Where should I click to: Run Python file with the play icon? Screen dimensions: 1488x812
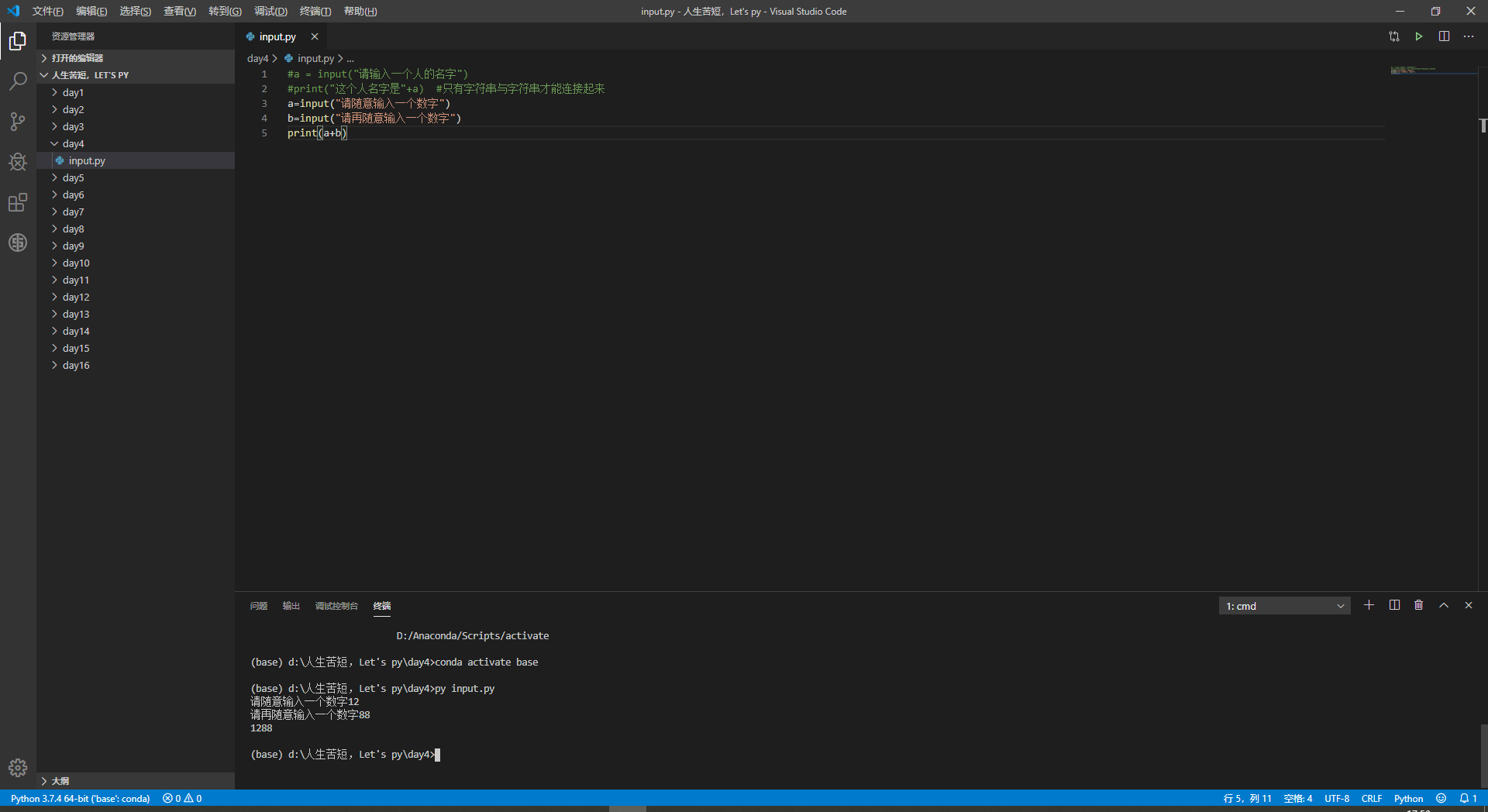click(x=1419, y=36)
